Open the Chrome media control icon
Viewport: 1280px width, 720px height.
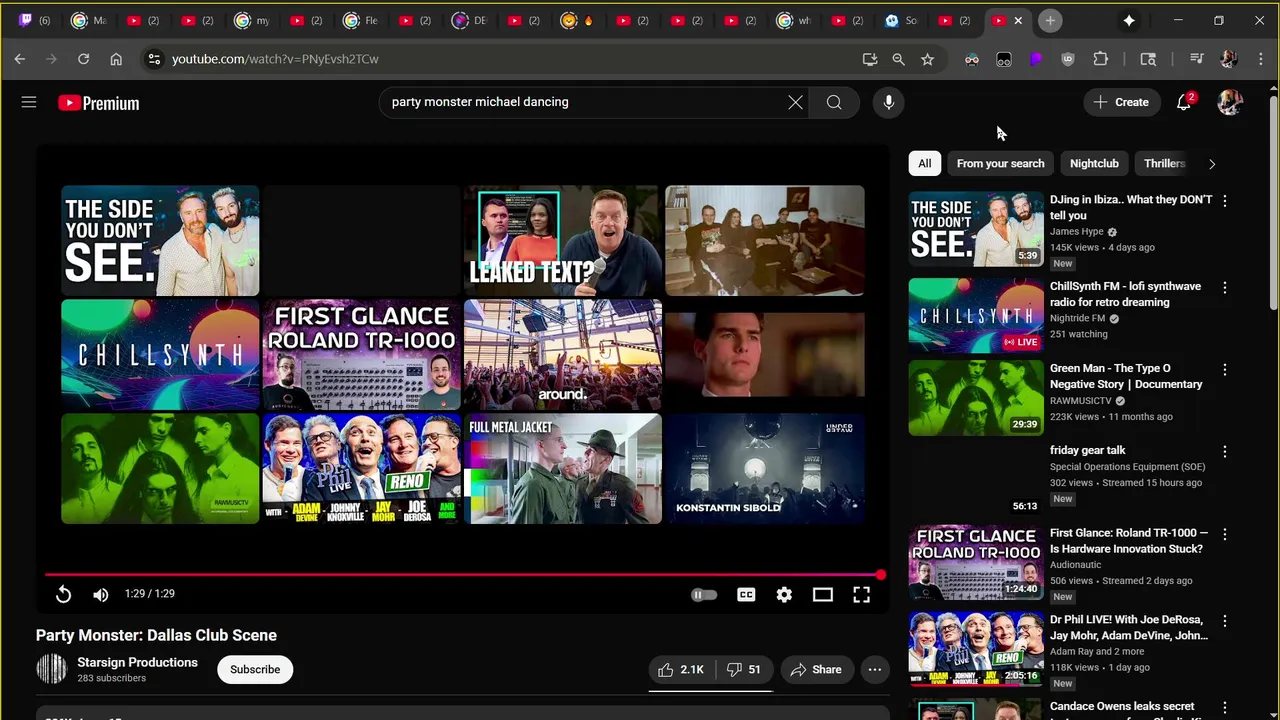1196,59
